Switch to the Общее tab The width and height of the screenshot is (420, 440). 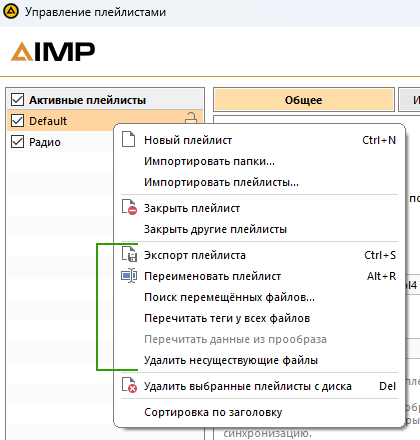tap(304, 100)
